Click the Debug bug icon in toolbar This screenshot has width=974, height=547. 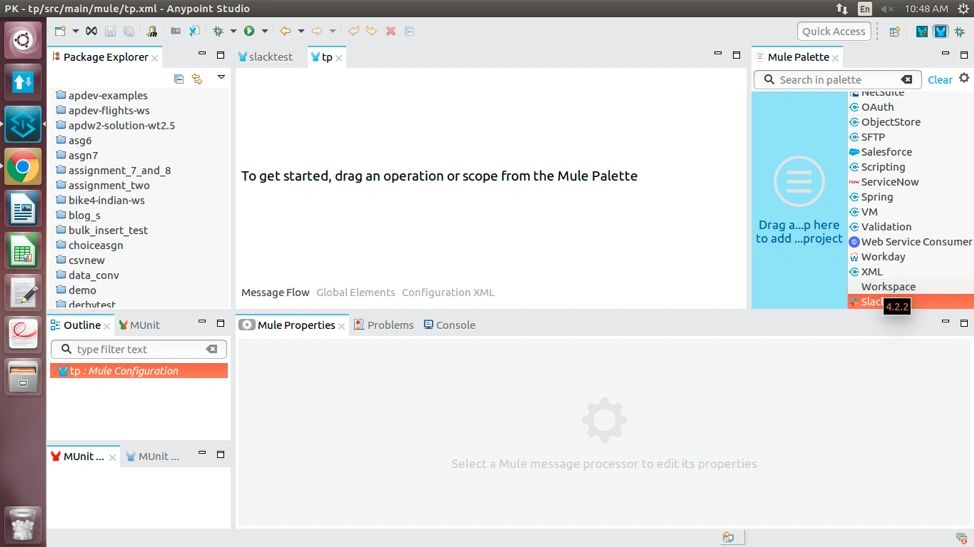tap(218, 31)
